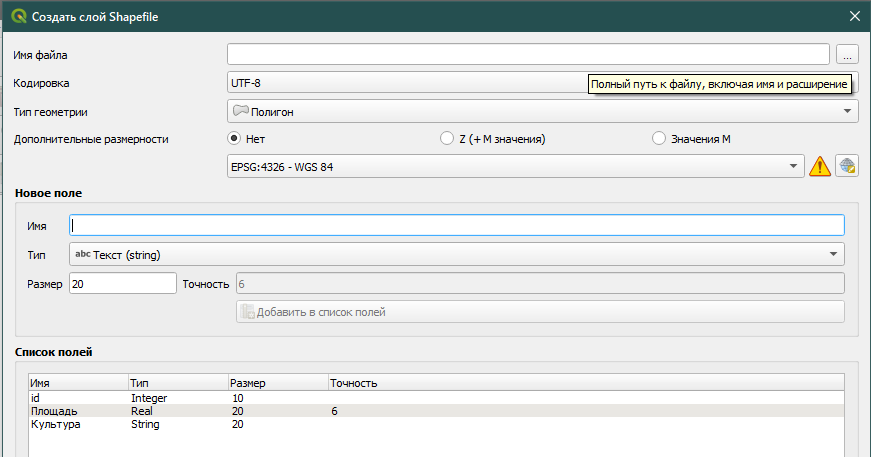Click into the 'Имя файла' text field

pyautogui.click(x=528, y=54)
